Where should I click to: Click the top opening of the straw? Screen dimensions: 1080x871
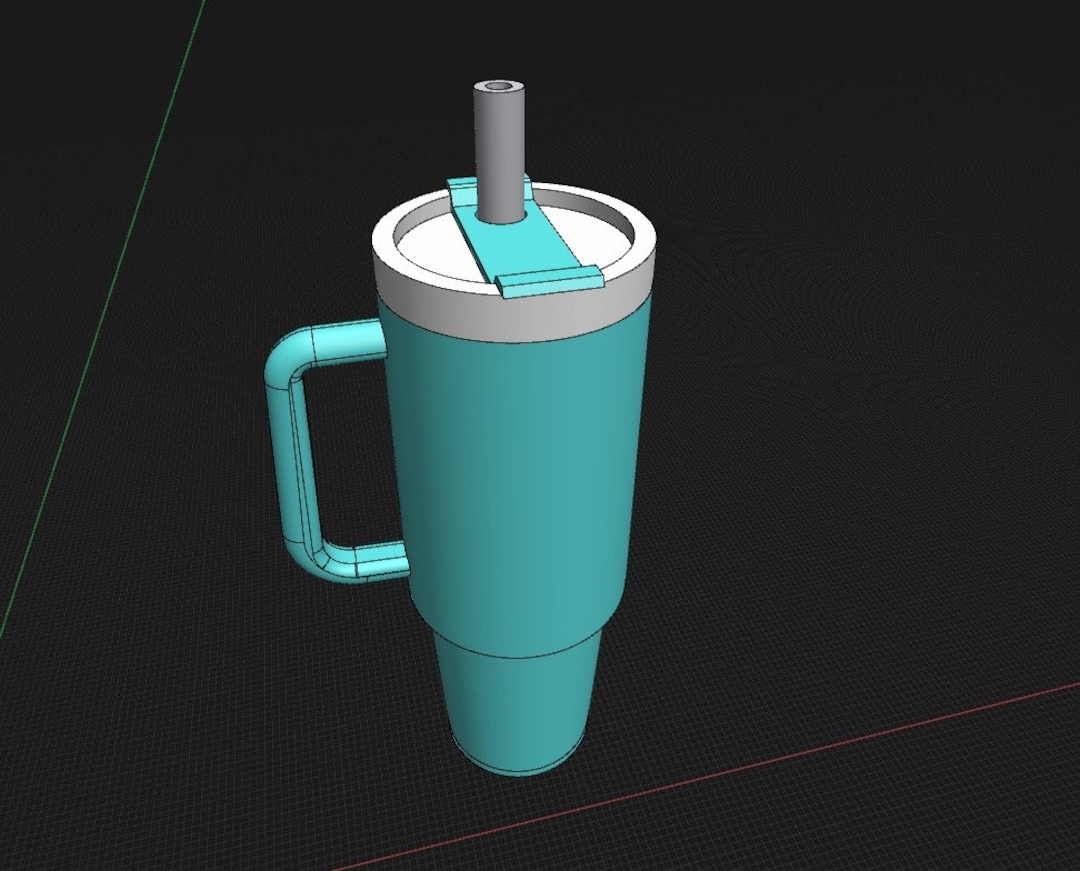(x=497, y=85)
